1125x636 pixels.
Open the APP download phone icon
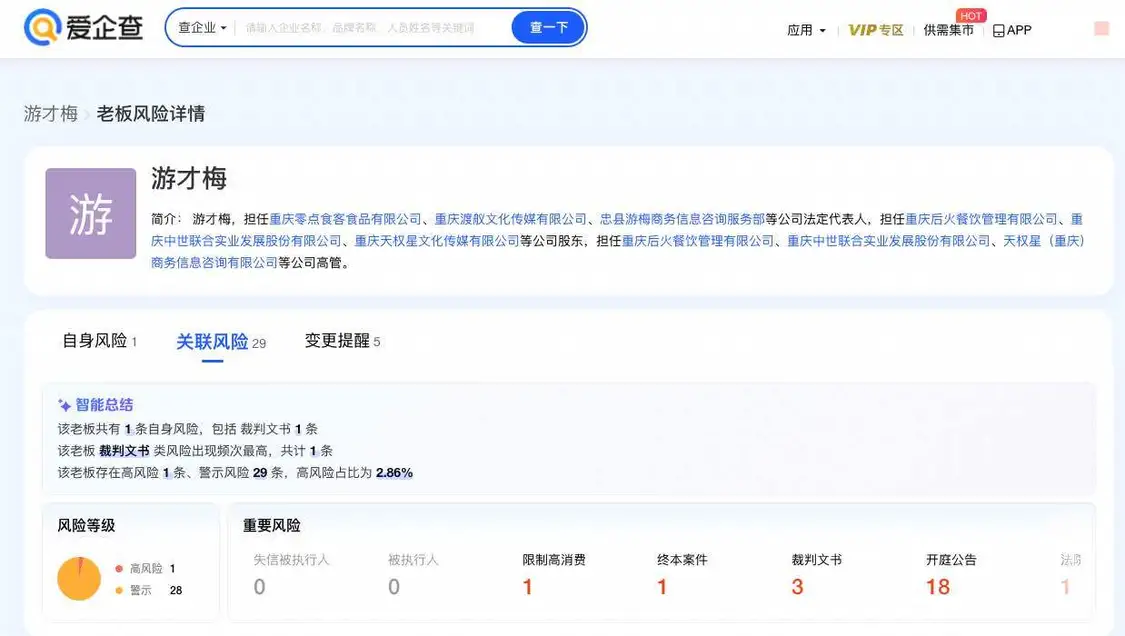pyautogui.click(x=998, y=30)
